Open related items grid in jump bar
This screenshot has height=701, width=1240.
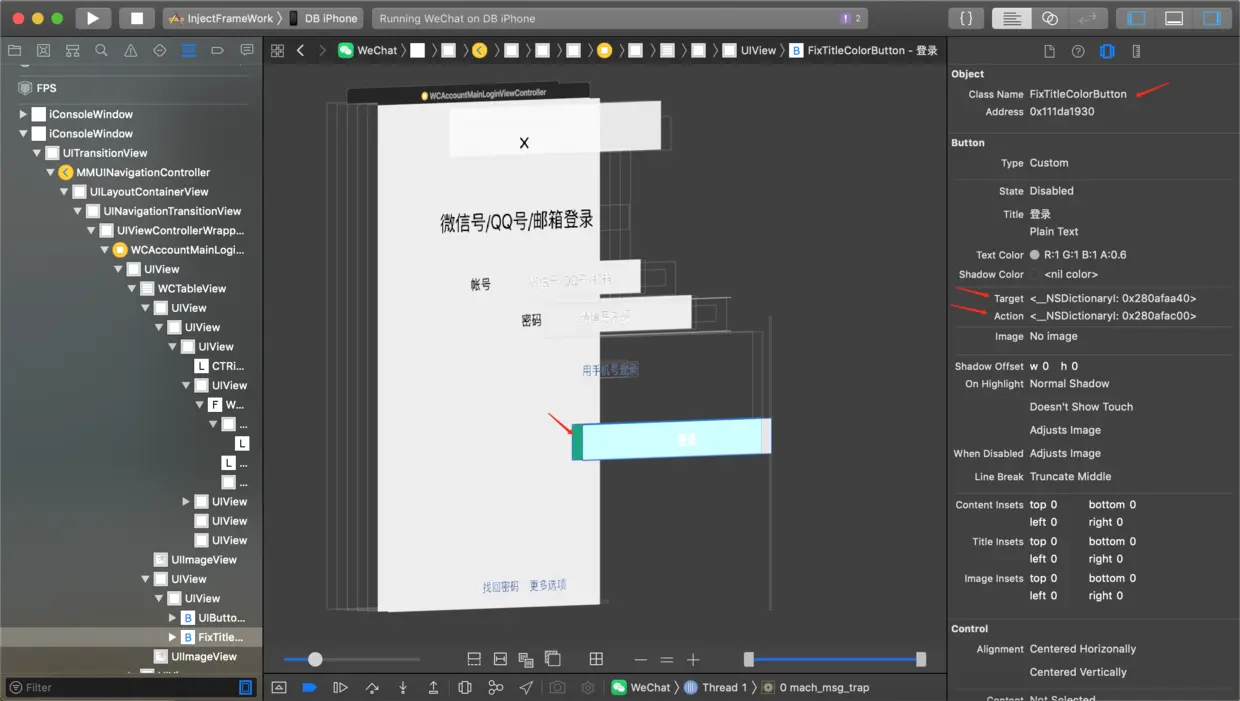277,50
